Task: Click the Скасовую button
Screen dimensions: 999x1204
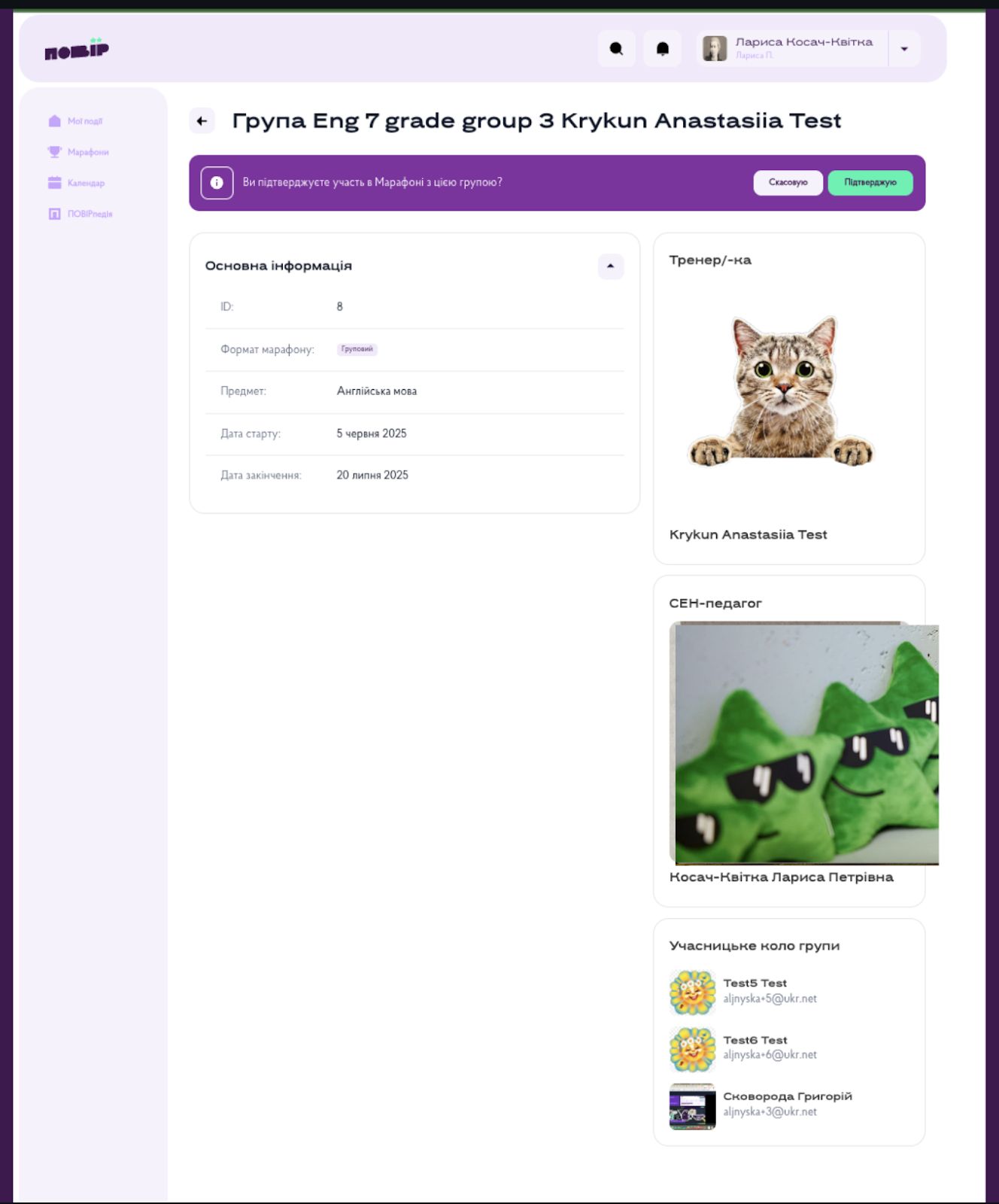Action: tap(788, 183)
